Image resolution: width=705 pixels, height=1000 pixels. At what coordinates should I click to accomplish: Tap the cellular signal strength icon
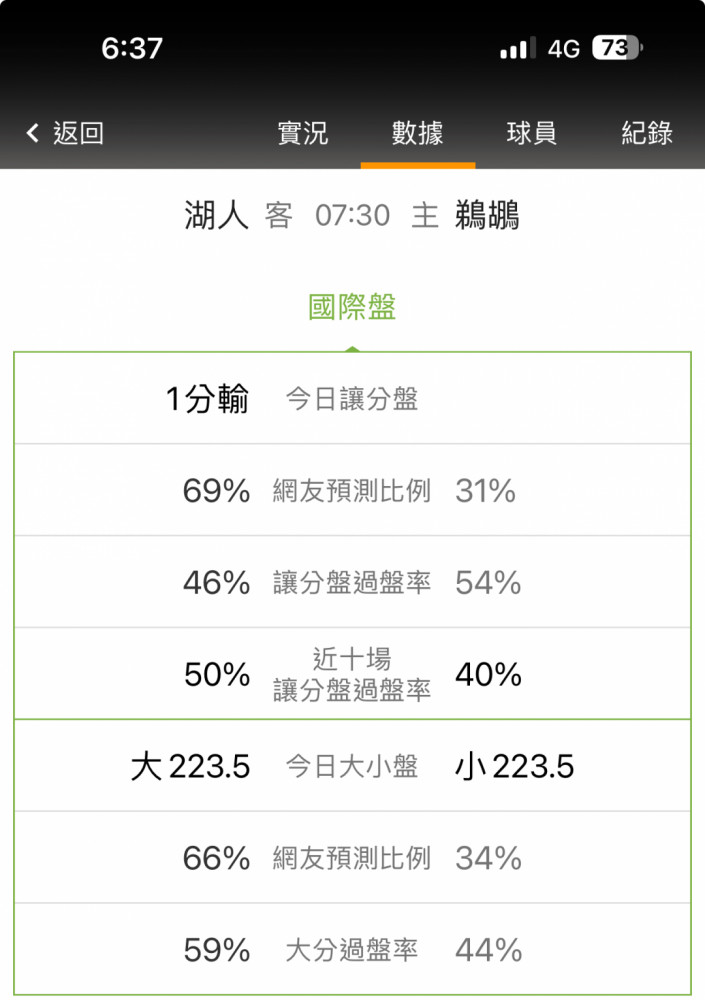(517, 48)
